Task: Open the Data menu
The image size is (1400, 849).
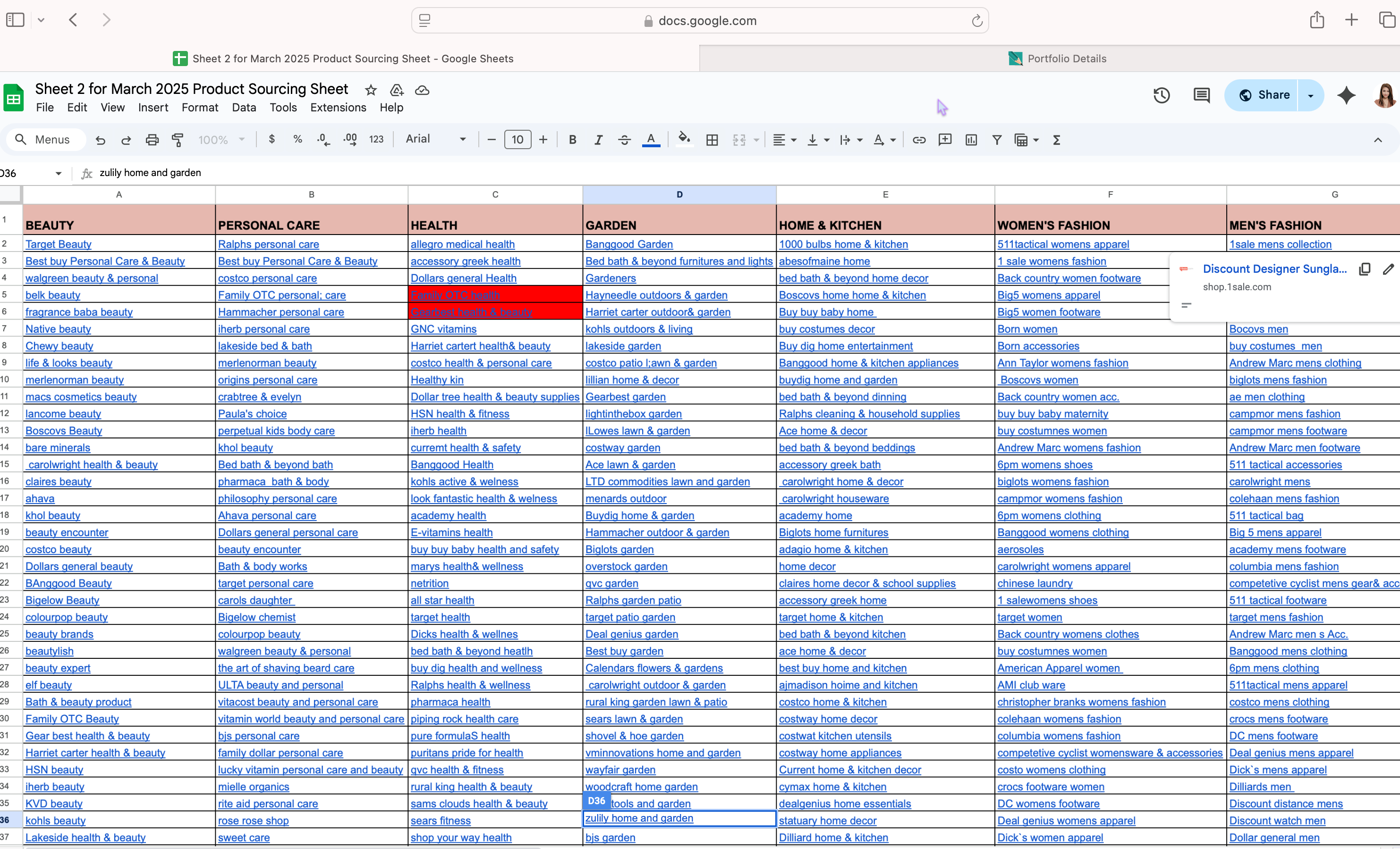Action: click(244, 107)
